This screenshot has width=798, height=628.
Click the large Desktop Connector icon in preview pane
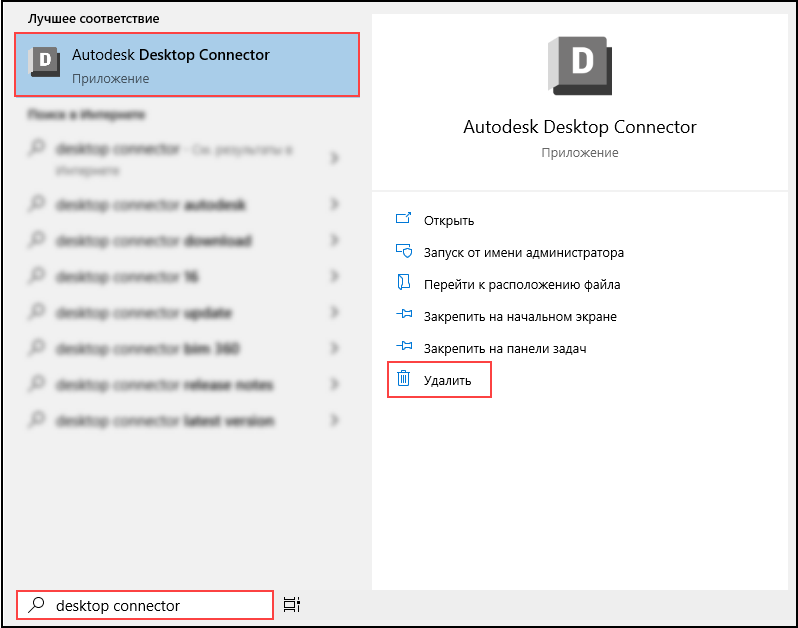(580, 66)
